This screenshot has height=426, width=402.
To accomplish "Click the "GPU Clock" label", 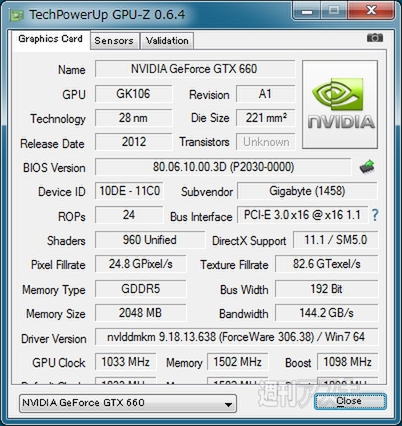I will click(59, 363).
